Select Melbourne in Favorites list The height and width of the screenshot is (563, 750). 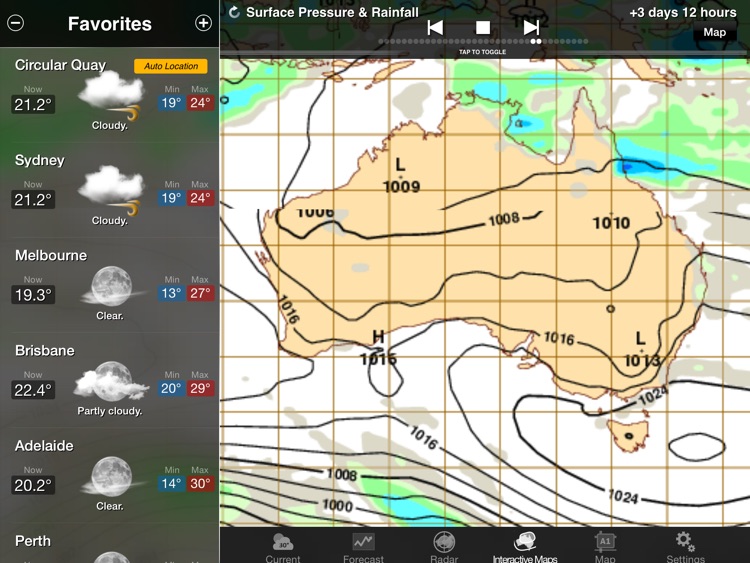point(110,286)
